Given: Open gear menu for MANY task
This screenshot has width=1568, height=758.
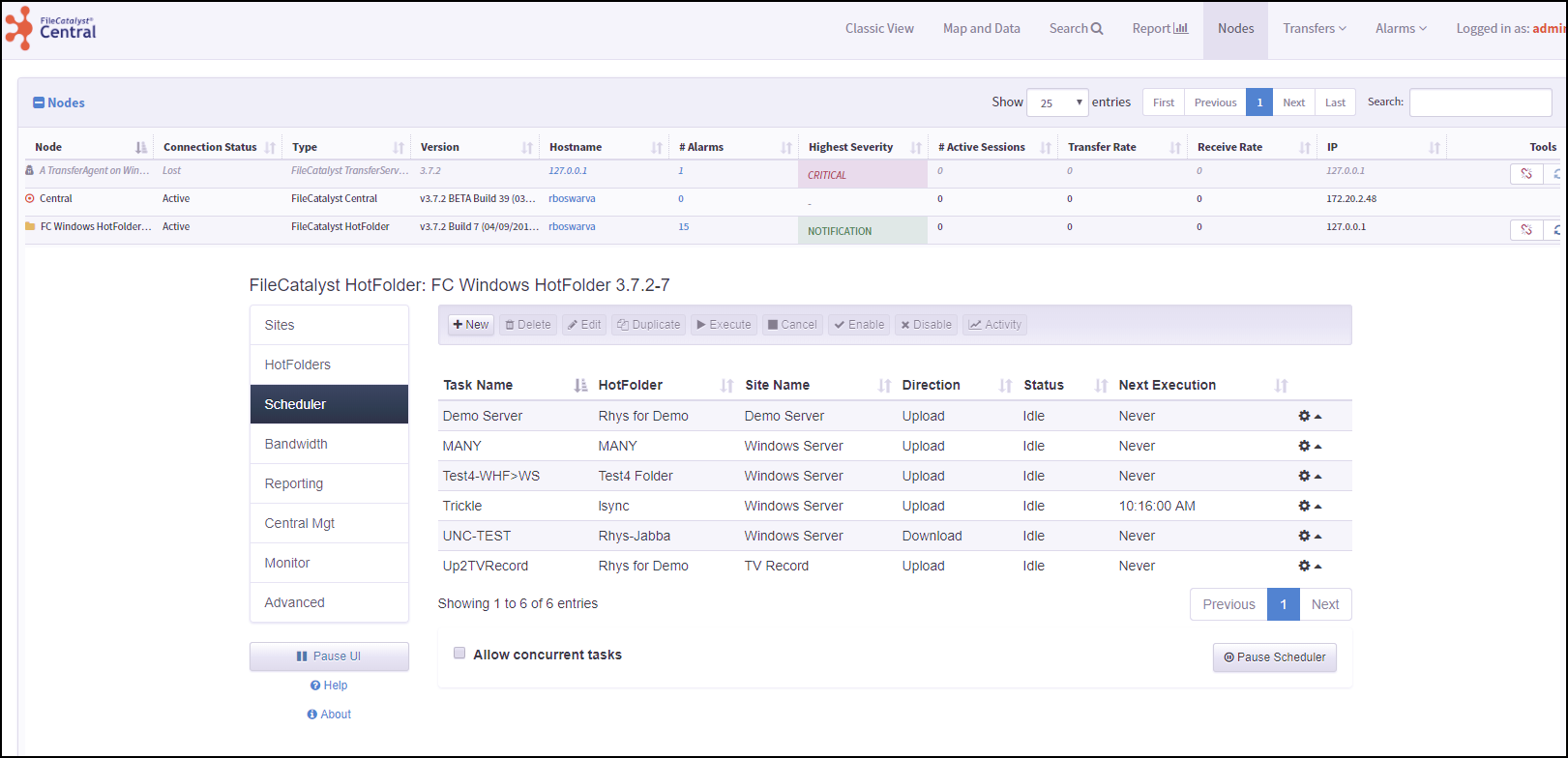Looking at the screenshot, I should (x=1310, y=446).
